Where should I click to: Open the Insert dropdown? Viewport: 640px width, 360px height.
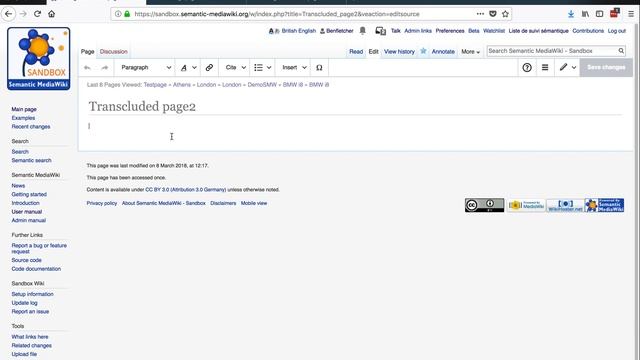(293, 67)
